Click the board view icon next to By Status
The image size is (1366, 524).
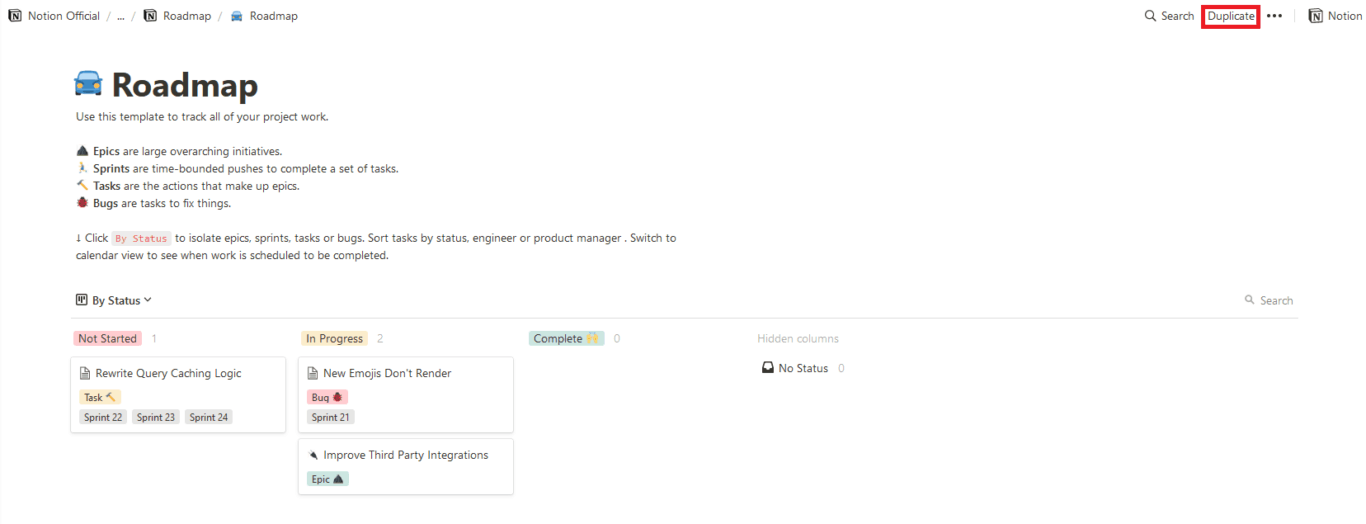click(82, 300)
